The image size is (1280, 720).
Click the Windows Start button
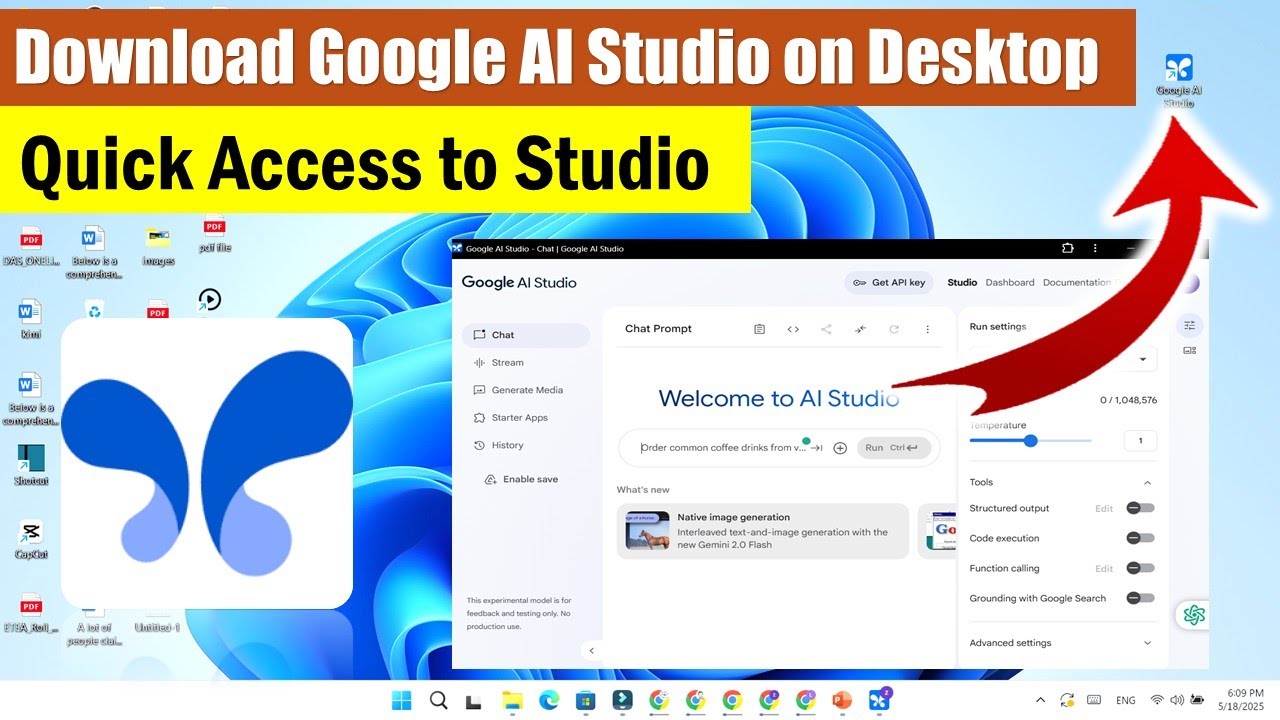[401, 700]
